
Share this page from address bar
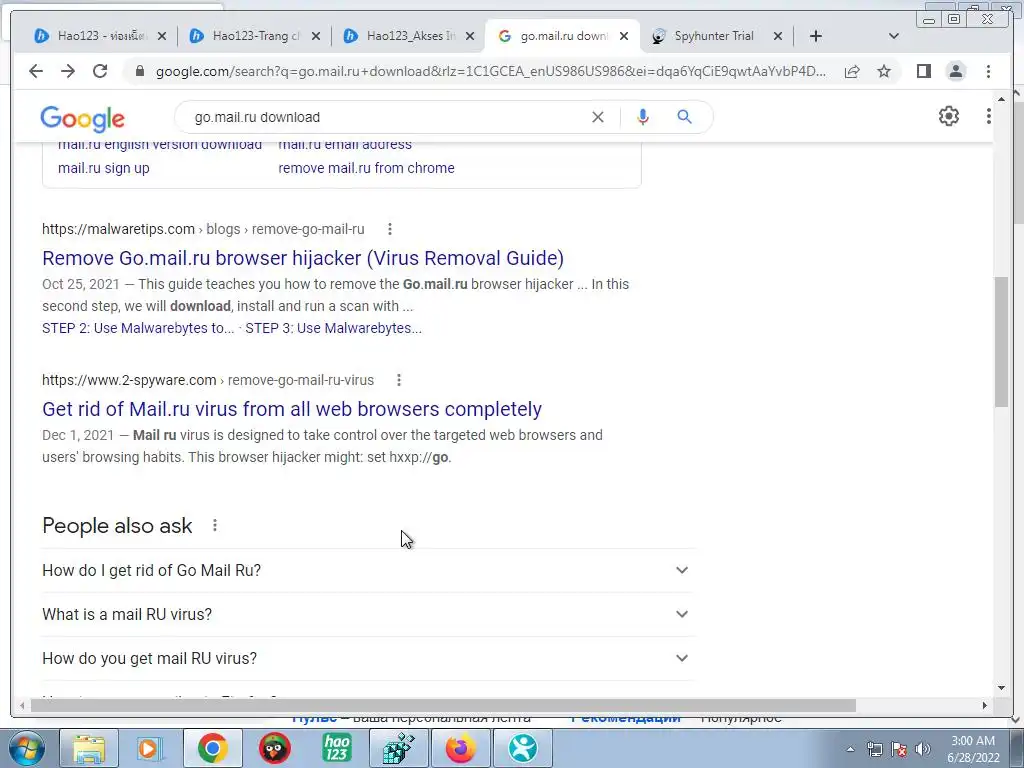pos(852,71)
